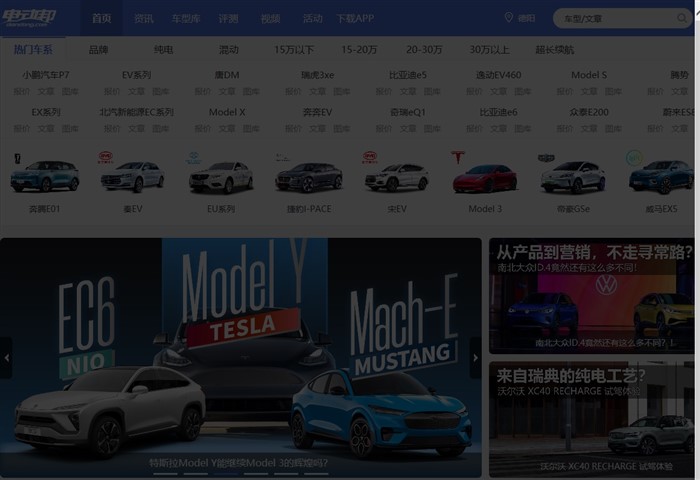Select the 15万以下 price tab

coord(294,50)
